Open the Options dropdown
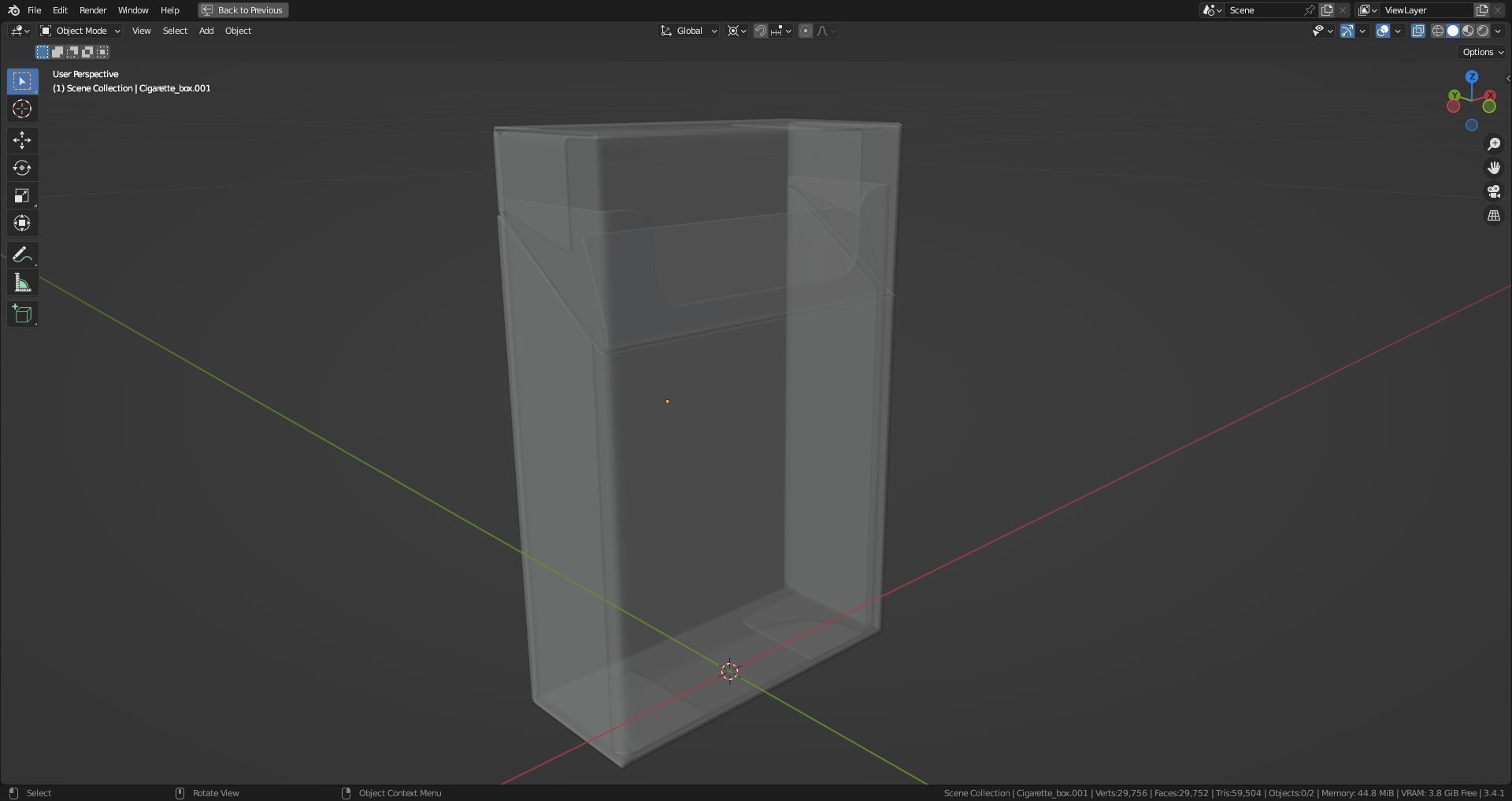Viewport: 1512px width, 801px height. coord(1483,52)
